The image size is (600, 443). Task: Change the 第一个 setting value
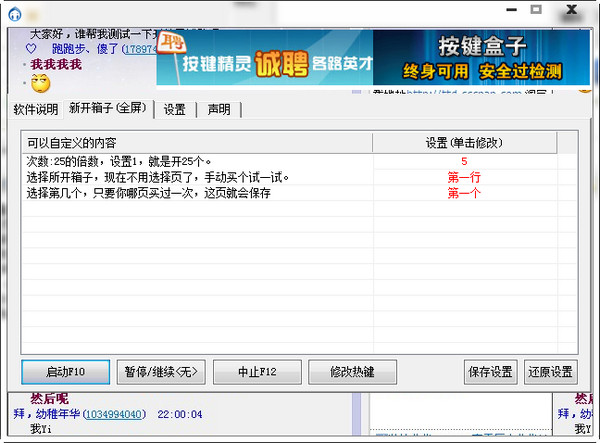[x=464, y=193]
